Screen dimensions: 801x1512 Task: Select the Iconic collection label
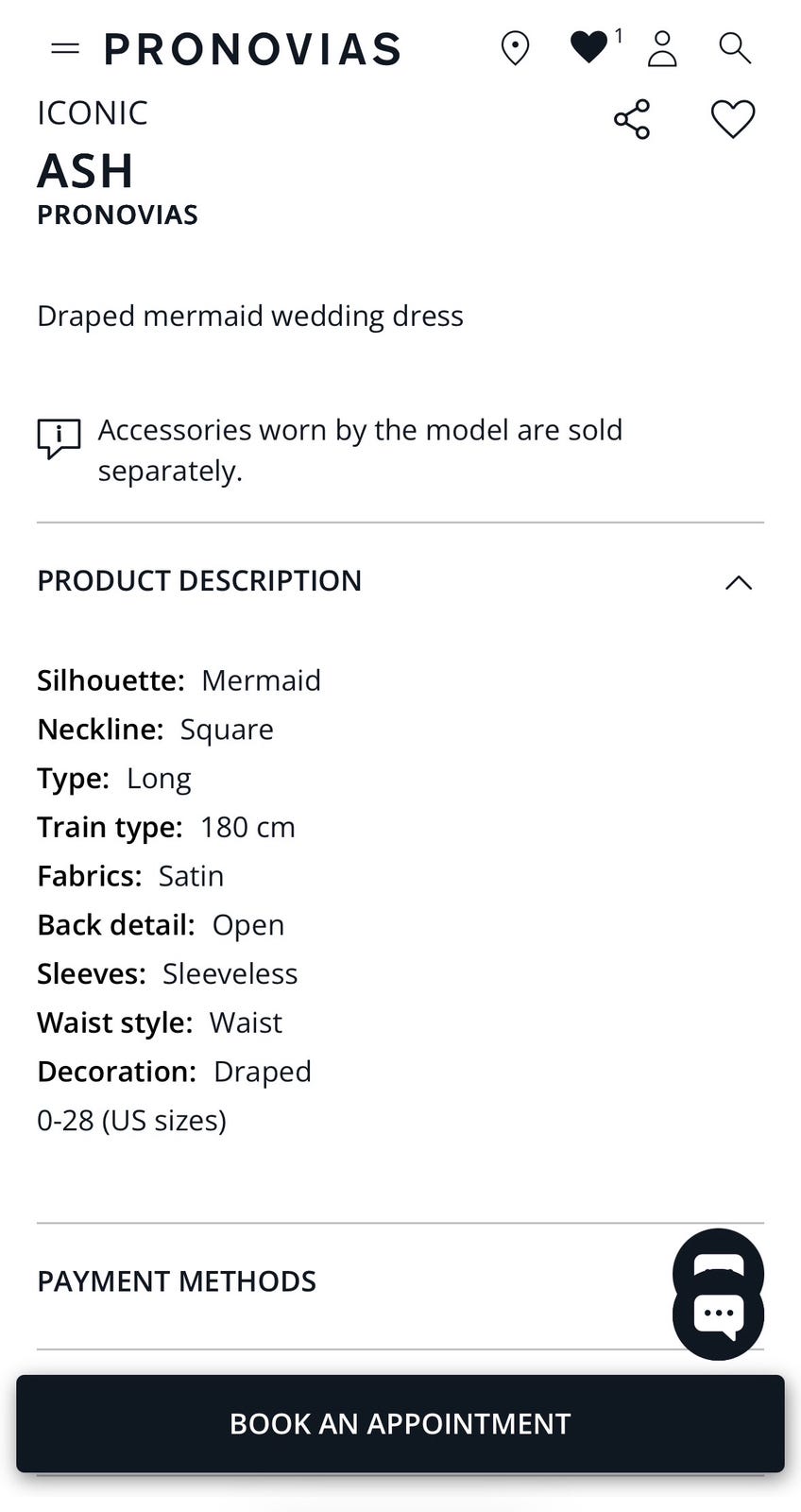[x=93, y=113]
